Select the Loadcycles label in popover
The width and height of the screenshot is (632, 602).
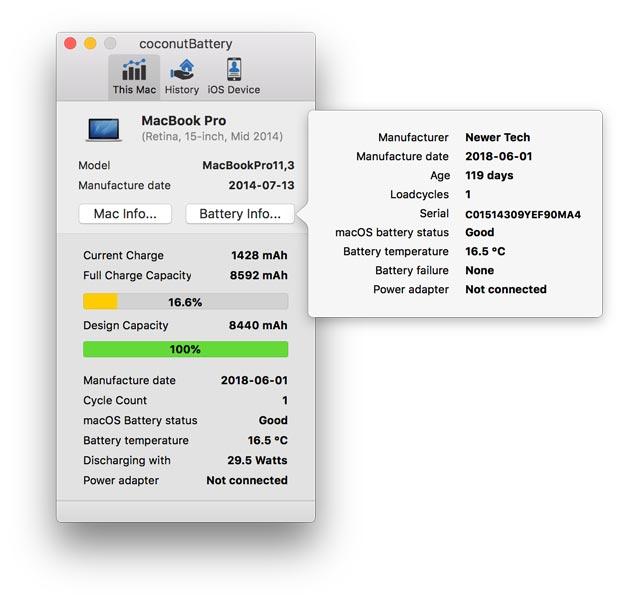click(x=419, y=195)
